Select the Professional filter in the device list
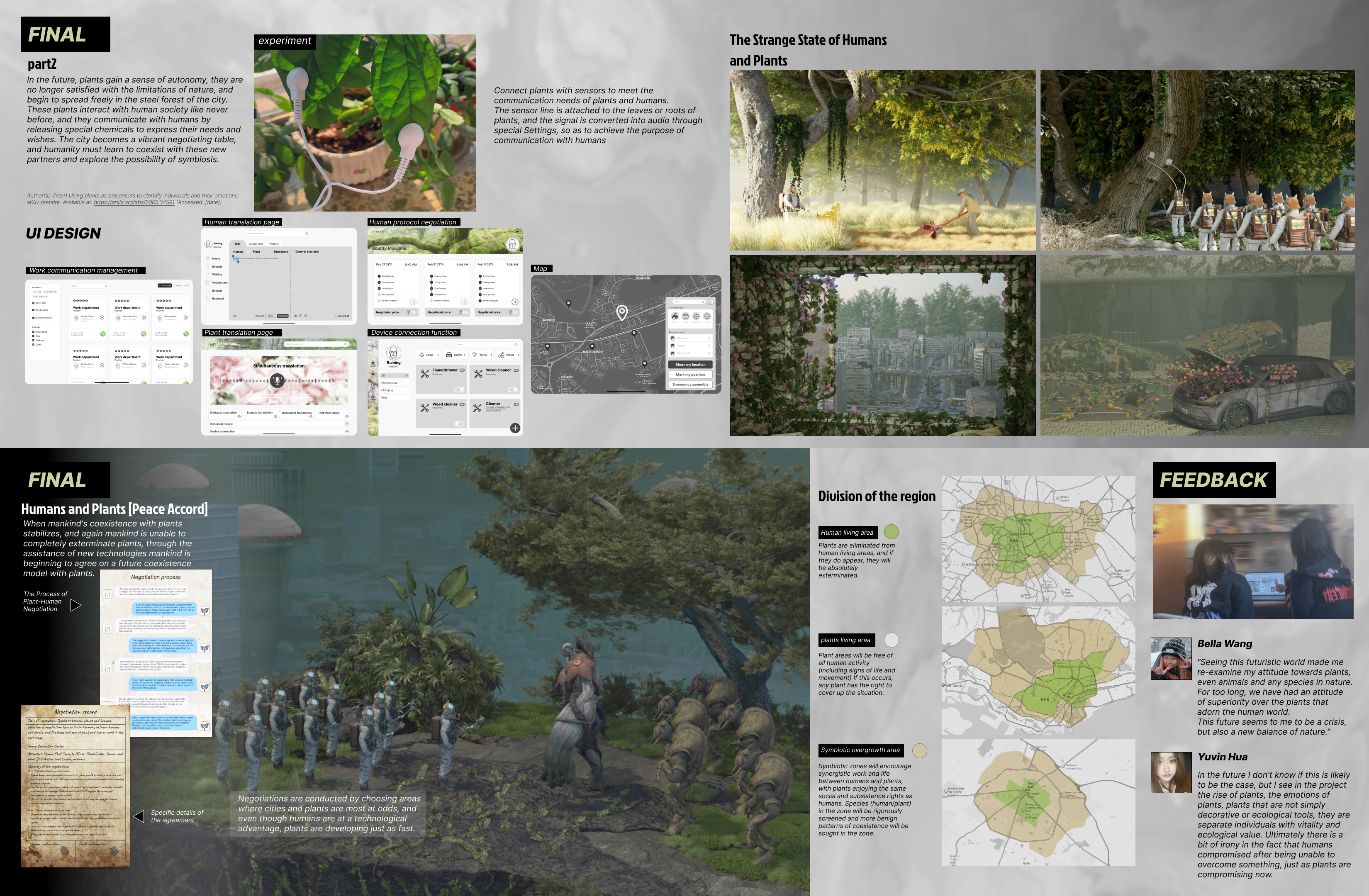The image size is (1369, 896). 390,383
